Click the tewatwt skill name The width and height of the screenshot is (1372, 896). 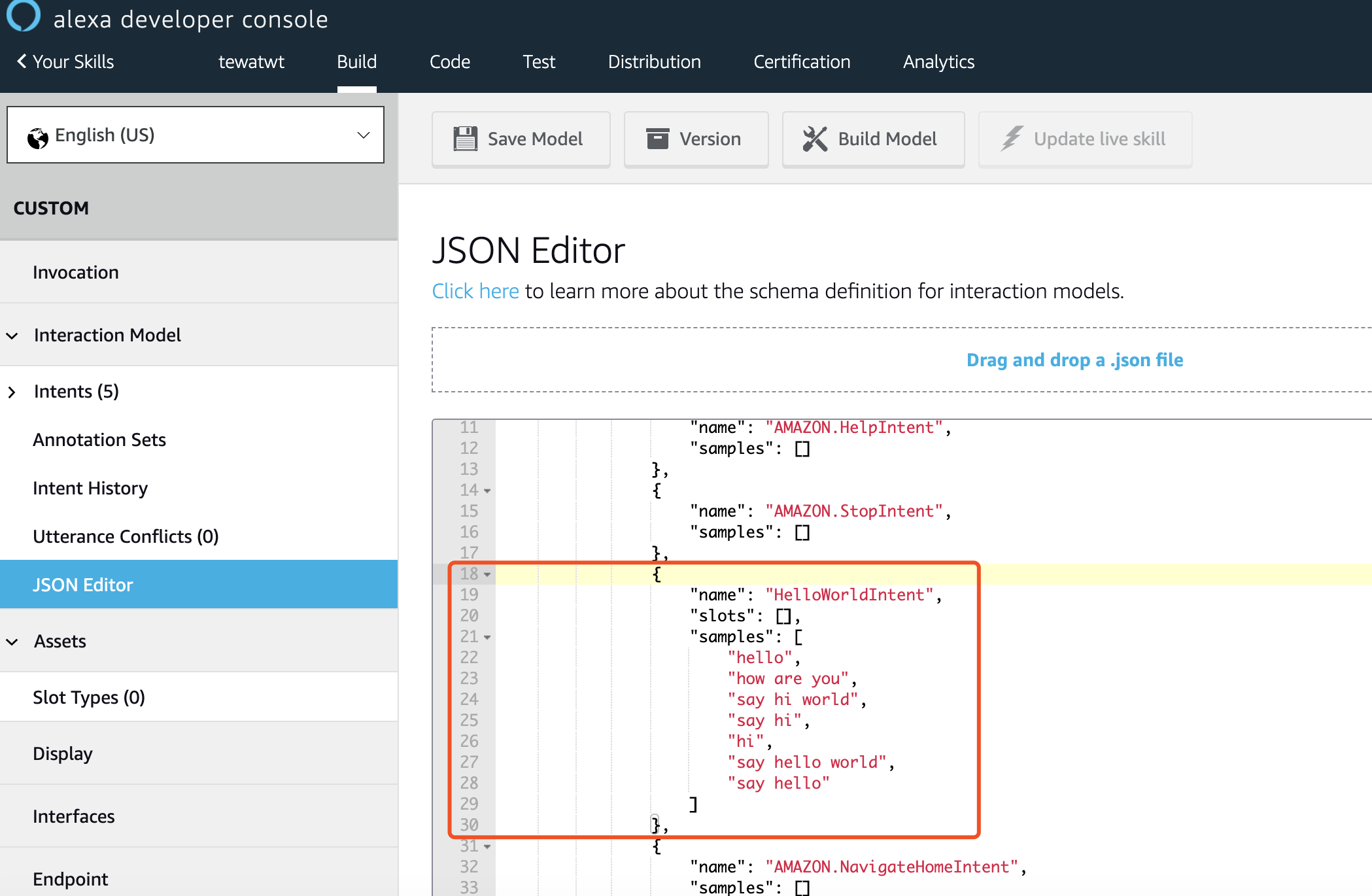[x=251, y=61]
